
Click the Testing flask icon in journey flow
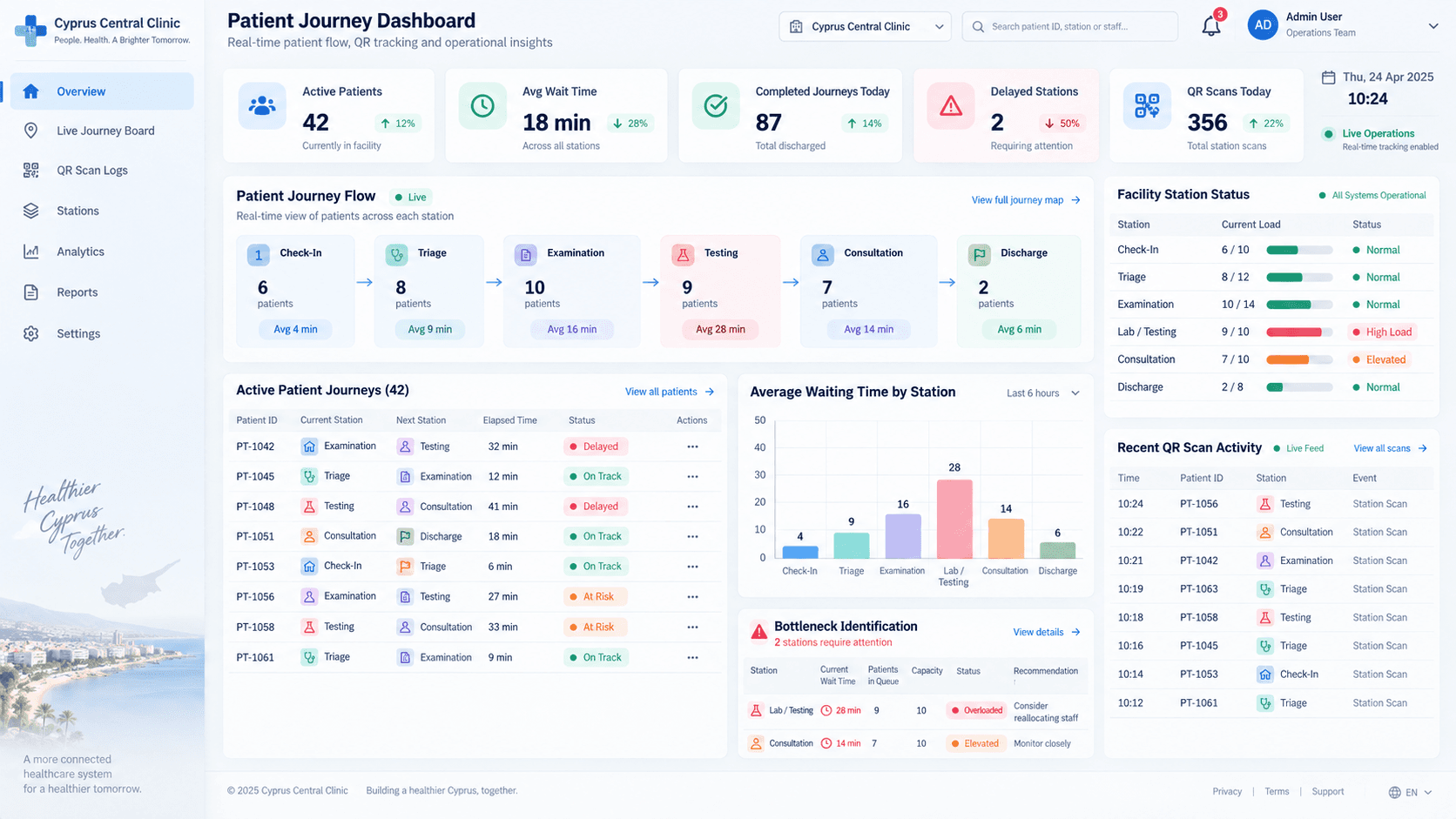[x=683, y=254]
